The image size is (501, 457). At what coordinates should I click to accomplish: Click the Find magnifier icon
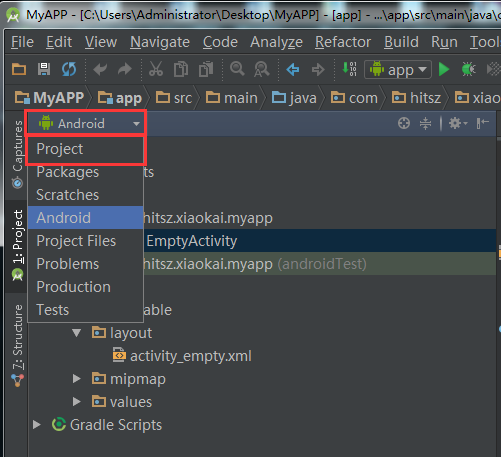coord(237,69)
